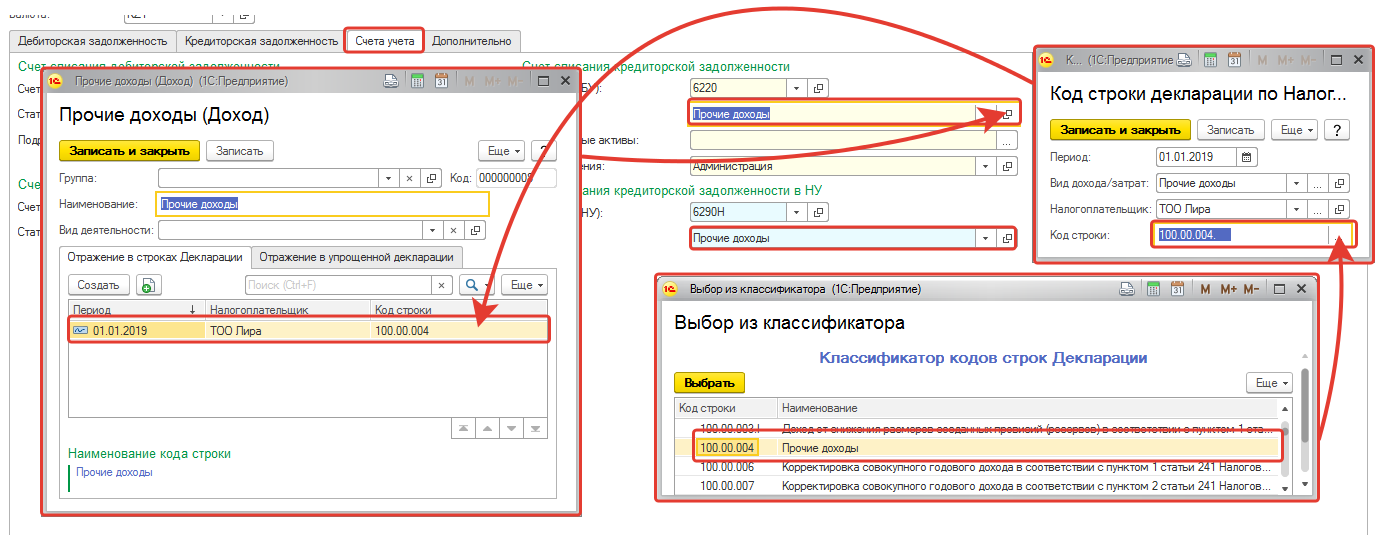Image resolution: width=1386 pixels, height=535 pixels.
Task: Open calendar icon in Прочие доходы window
Action: [440, 81]
